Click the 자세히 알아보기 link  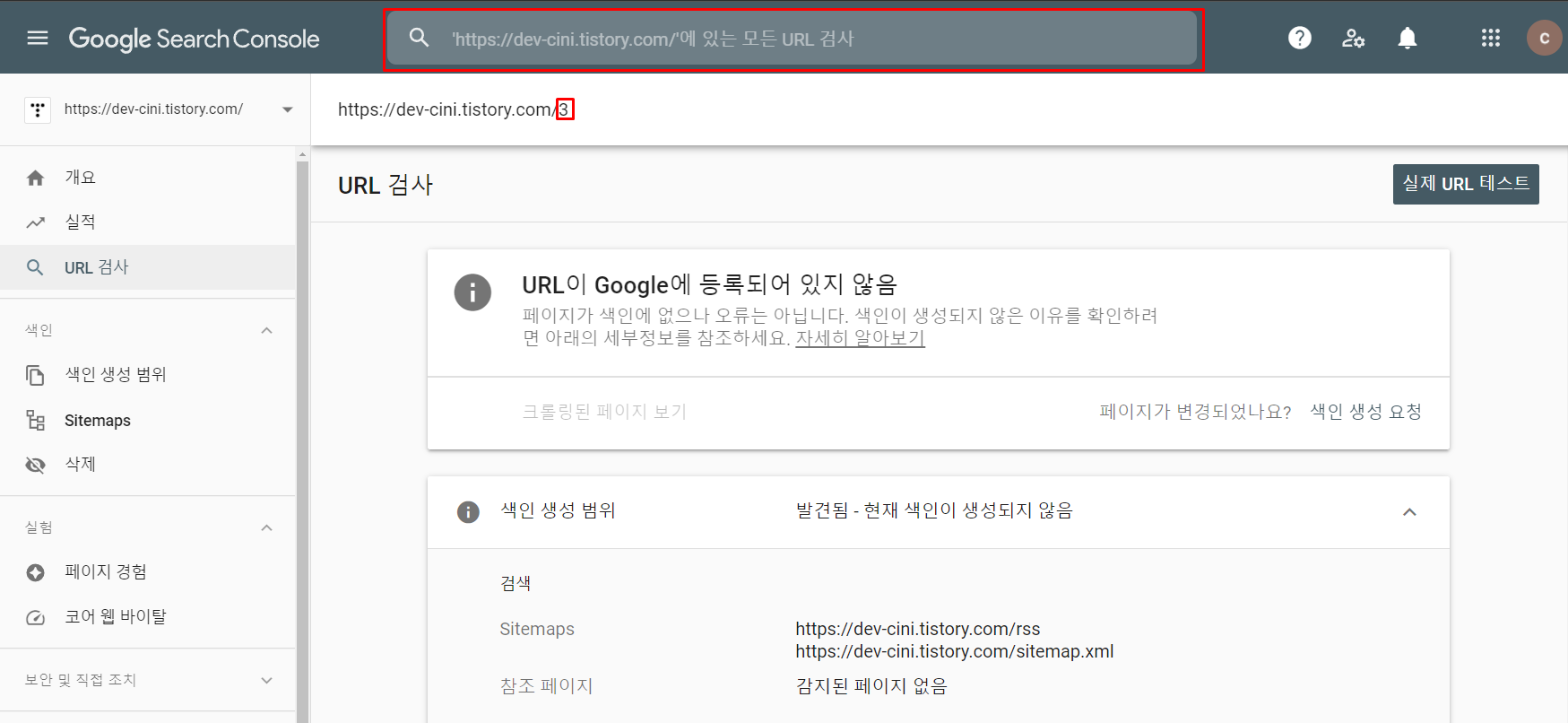(x=860, y=338)
